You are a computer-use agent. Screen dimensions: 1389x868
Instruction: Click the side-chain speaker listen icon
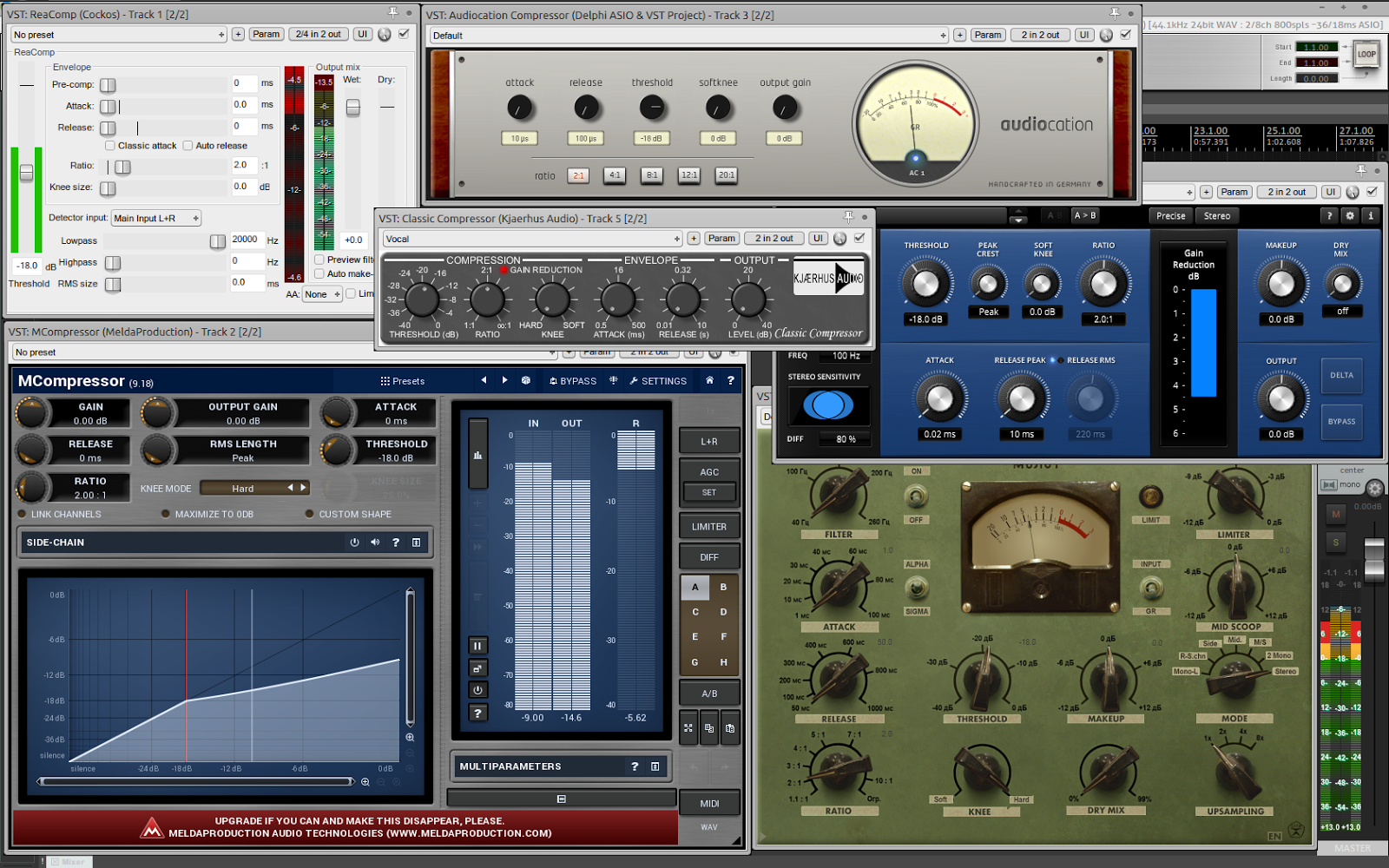click(x=375, y=542)
